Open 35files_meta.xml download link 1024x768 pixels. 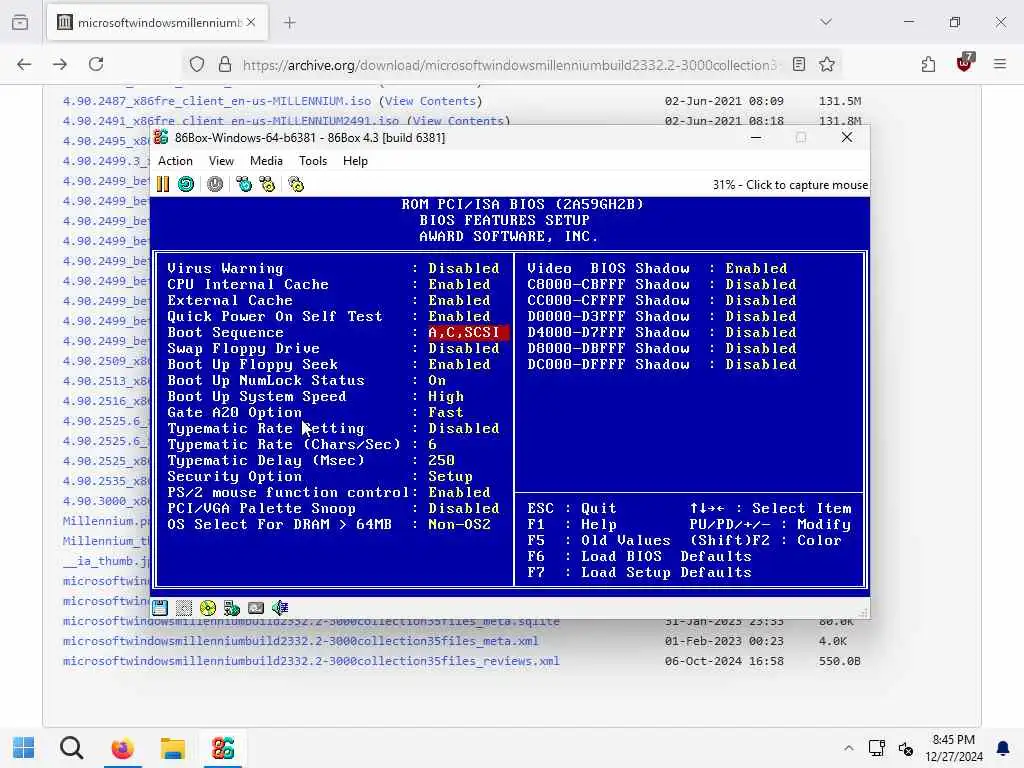point(300,641)
